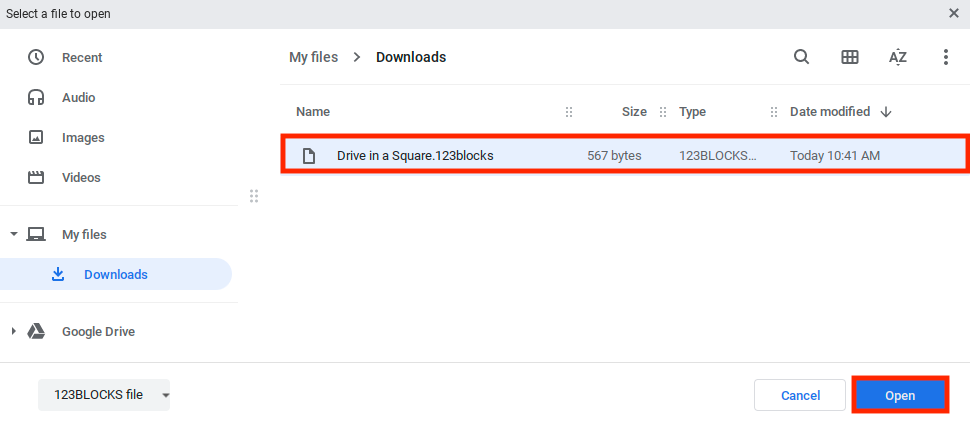The height and width of the screenshot is (427, 970).
Task: Select Downloads folder in sidebar
Action: [115, 274]
